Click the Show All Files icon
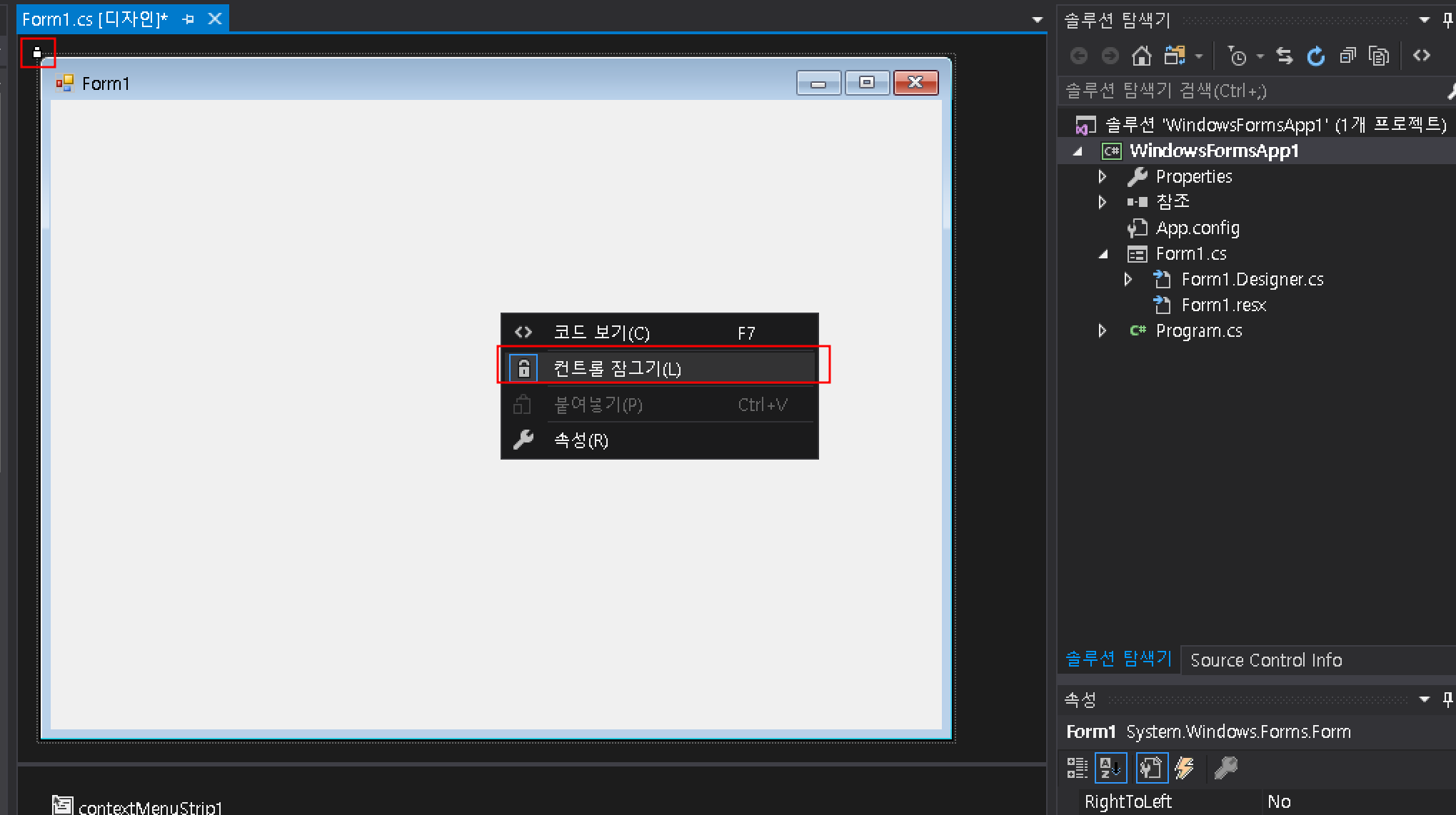The image size is (1456, 815). point(1379,56)
